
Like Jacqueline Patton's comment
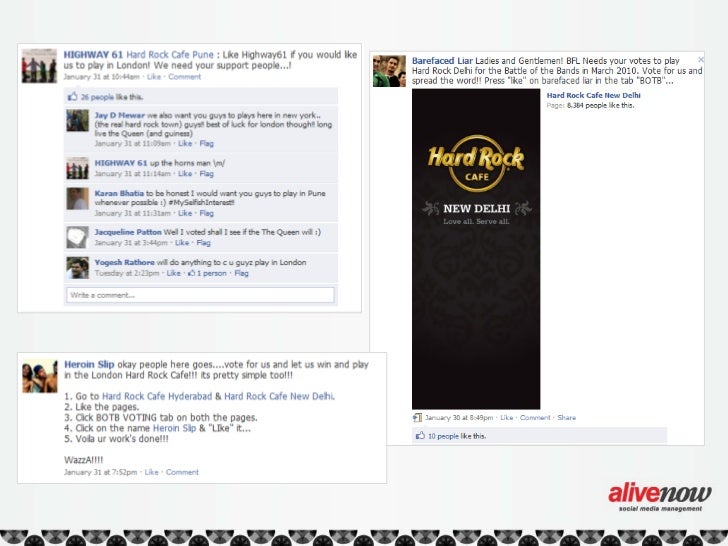[182, 243]
